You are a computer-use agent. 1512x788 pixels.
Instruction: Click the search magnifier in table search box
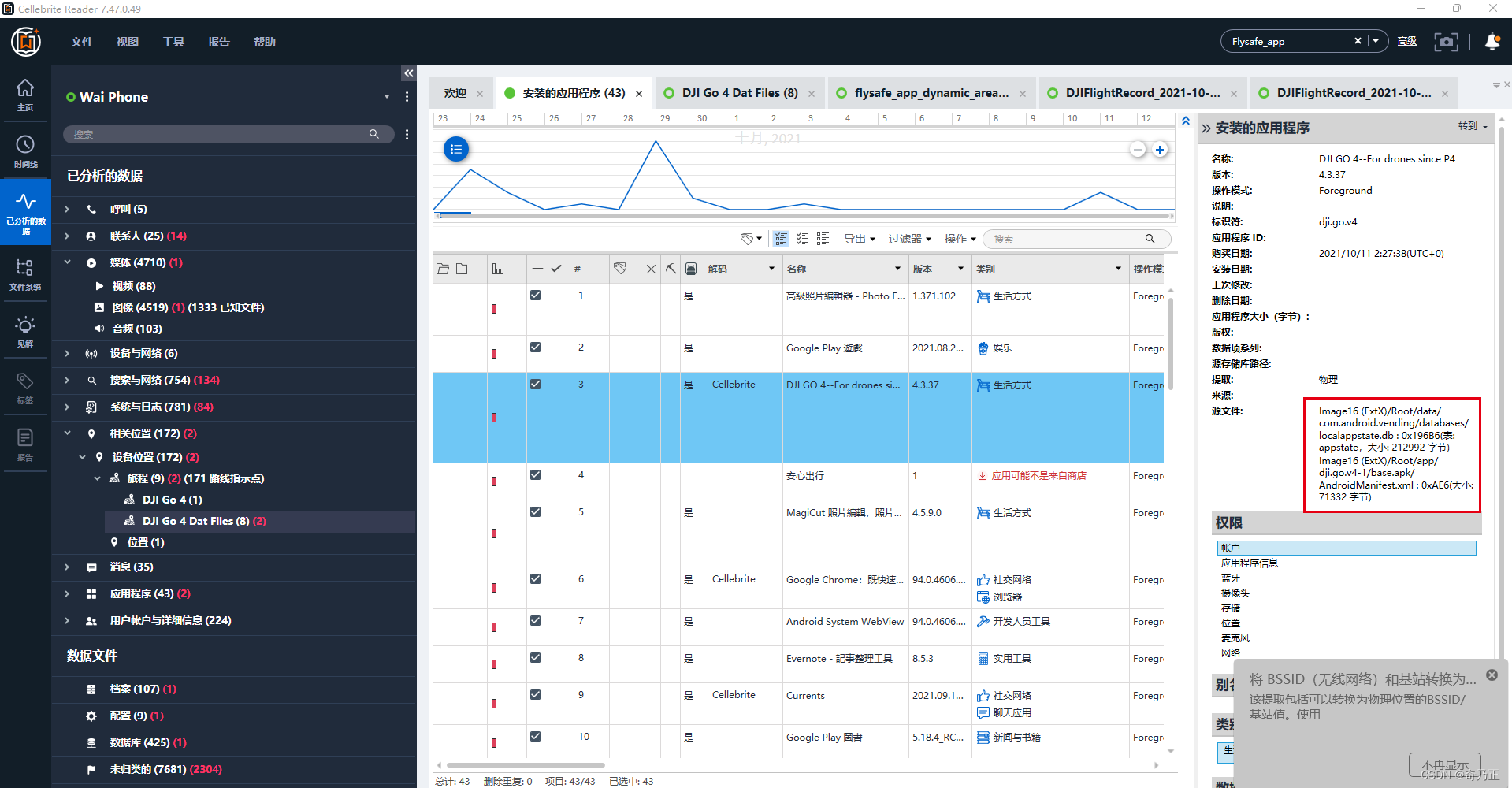tap(1150, 239)
